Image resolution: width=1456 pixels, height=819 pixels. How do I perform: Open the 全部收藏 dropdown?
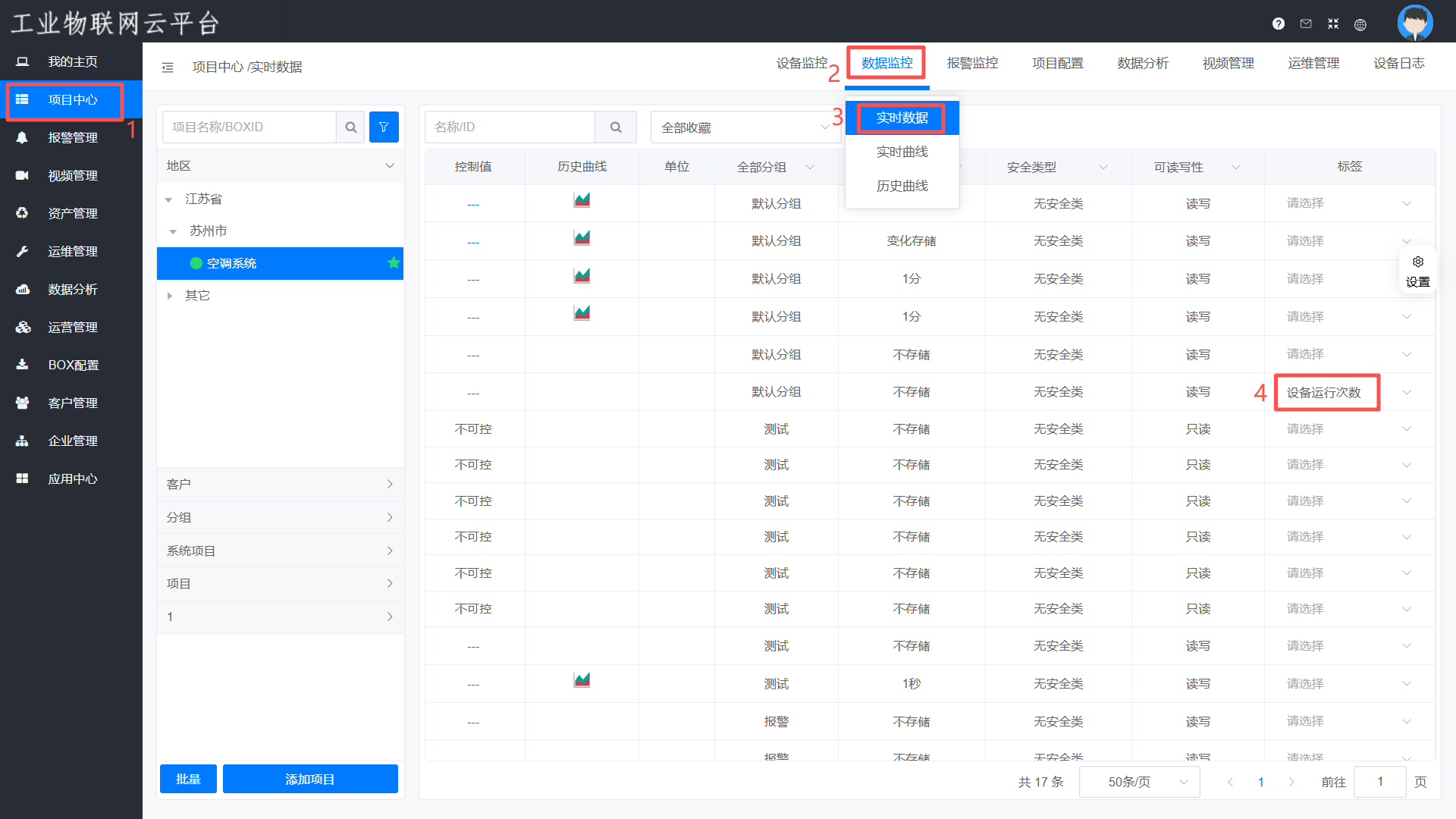point(745,127)
